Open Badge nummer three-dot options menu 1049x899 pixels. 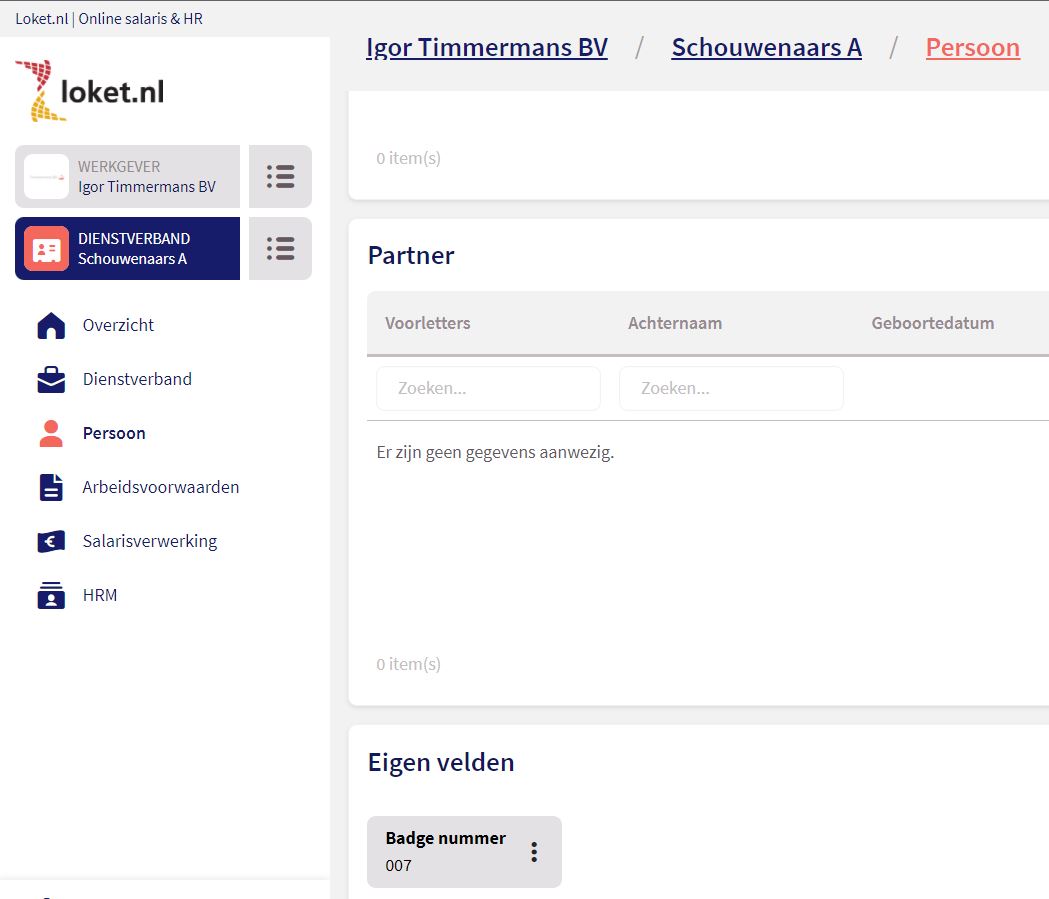(x=534, y=852)
